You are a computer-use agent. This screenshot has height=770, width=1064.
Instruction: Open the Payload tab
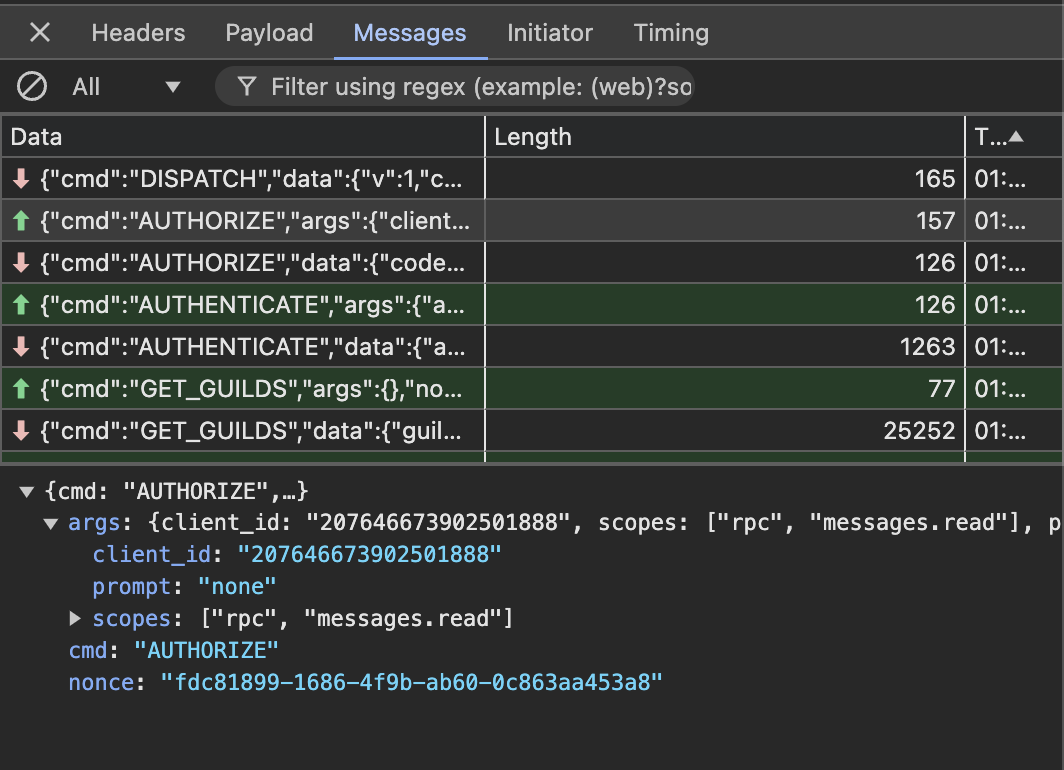269,33
